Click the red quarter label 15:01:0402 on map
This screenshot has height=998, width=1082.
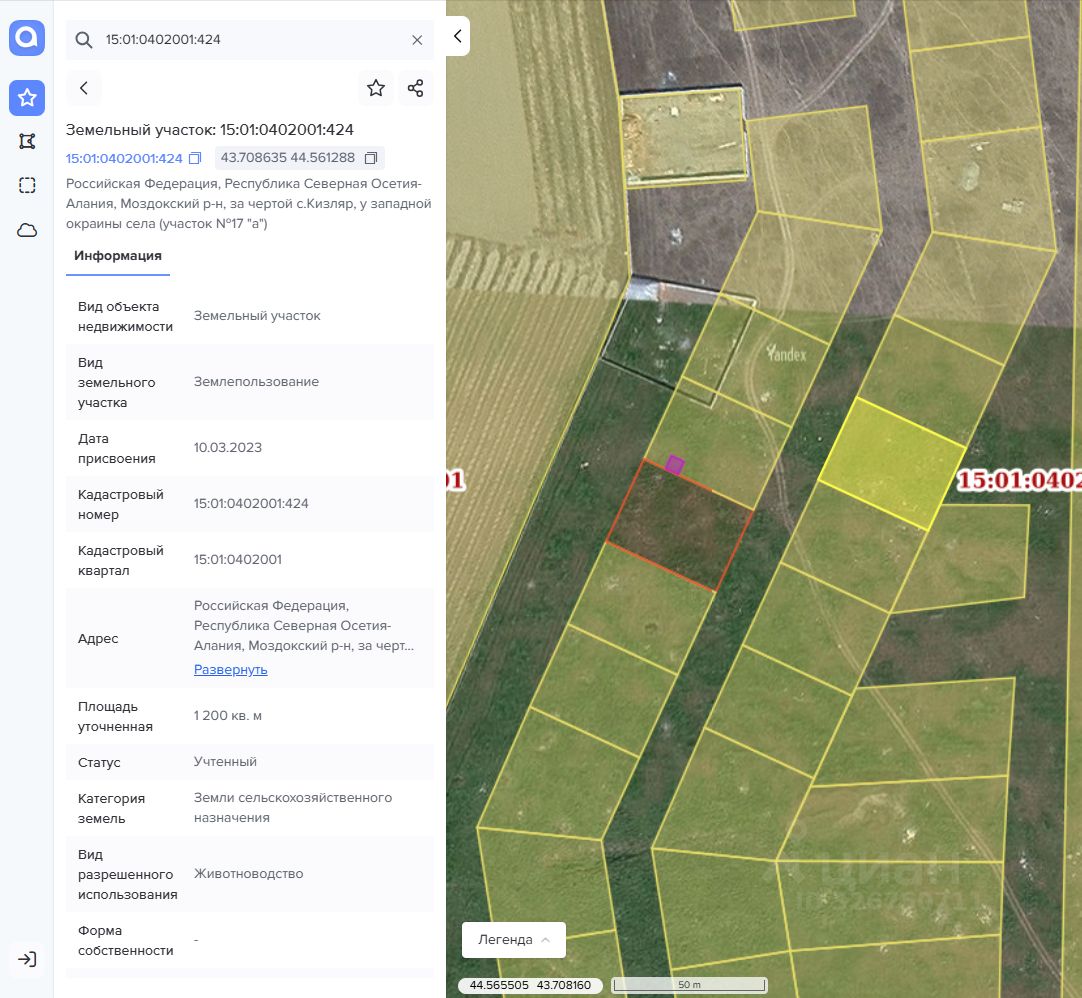point(1019,480)
